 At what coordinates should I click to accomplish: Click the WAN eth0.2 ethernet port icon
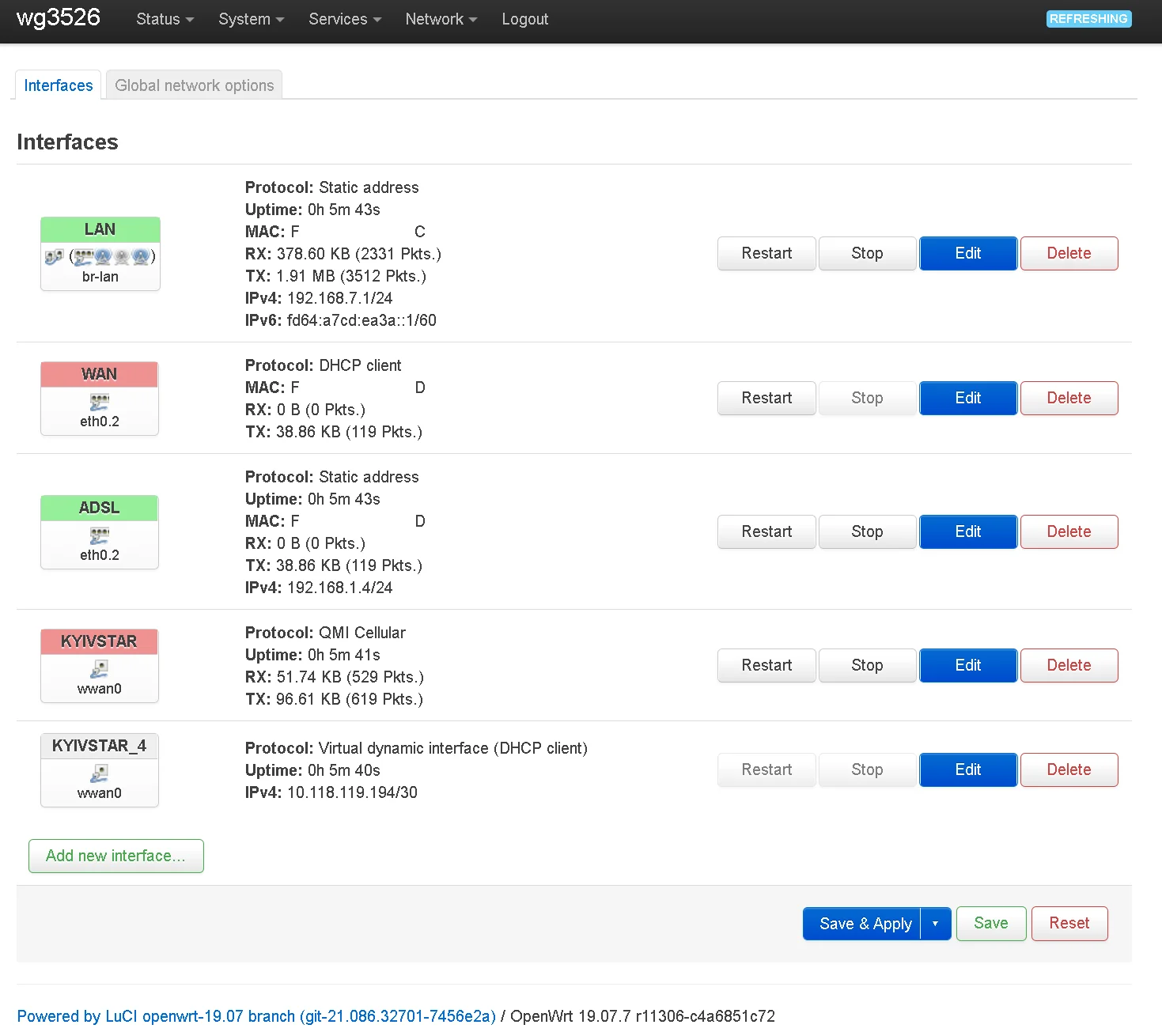[100, 402]
